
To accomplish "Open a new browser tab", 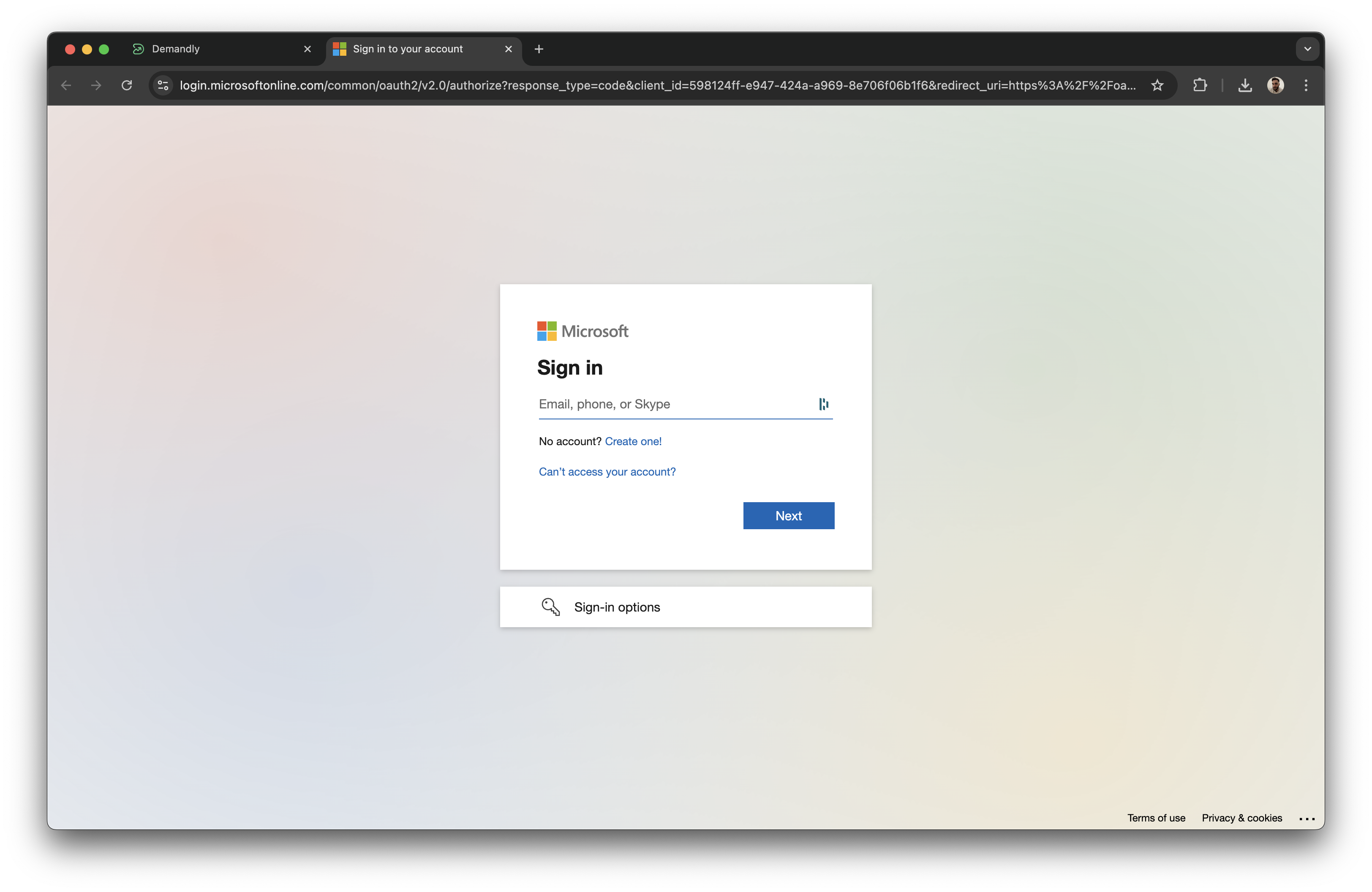I will tap(538, 49).
